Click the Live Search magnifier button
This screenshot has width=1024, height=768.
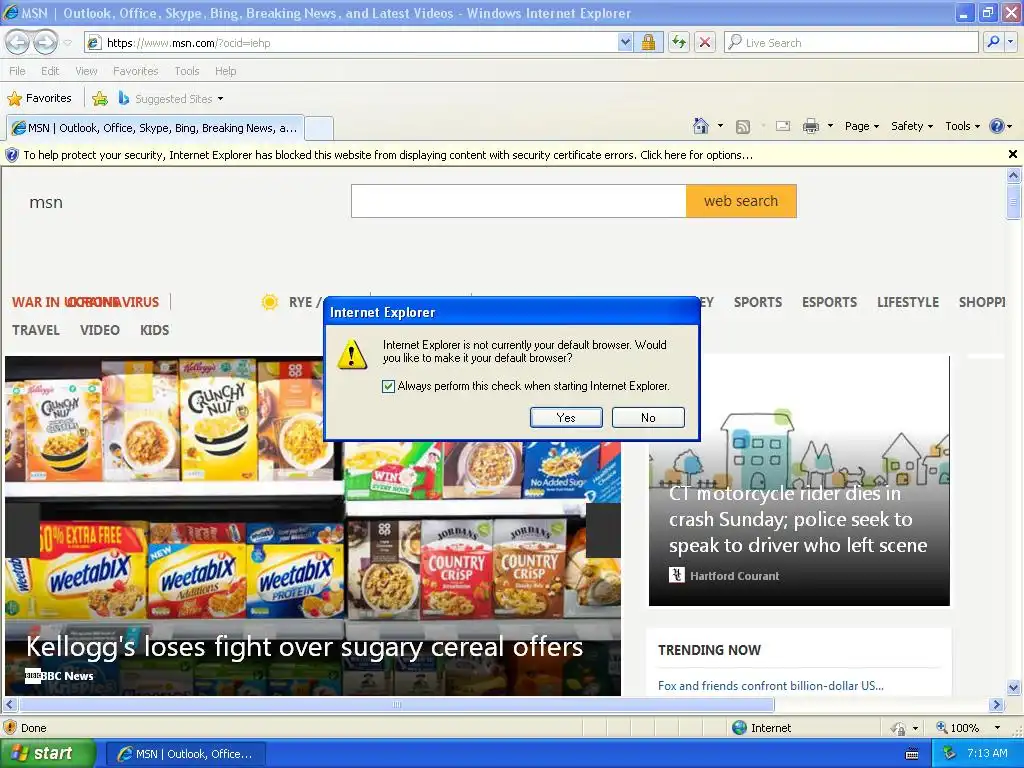pyautogui.click(x=993, y=42)
